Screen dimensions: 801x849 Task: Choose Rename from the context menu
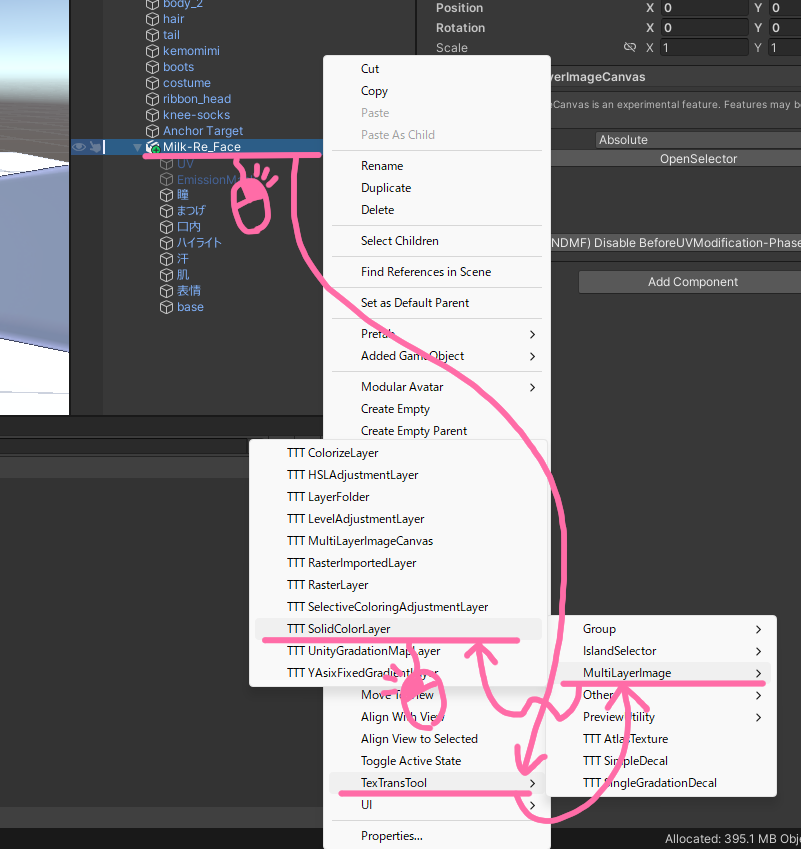point(383,165)
